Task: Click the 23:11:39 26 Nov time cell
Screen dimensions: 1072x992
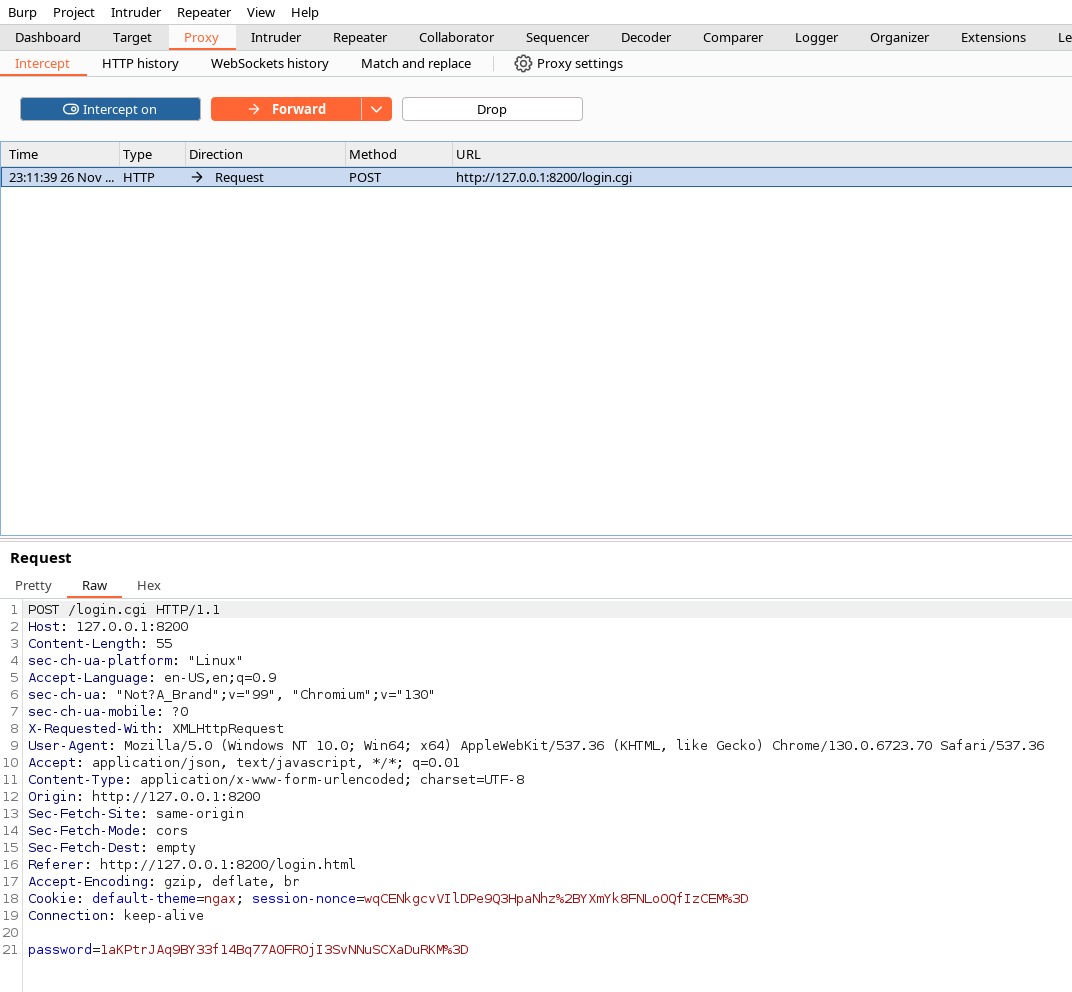Action: [x=61, y=178]
